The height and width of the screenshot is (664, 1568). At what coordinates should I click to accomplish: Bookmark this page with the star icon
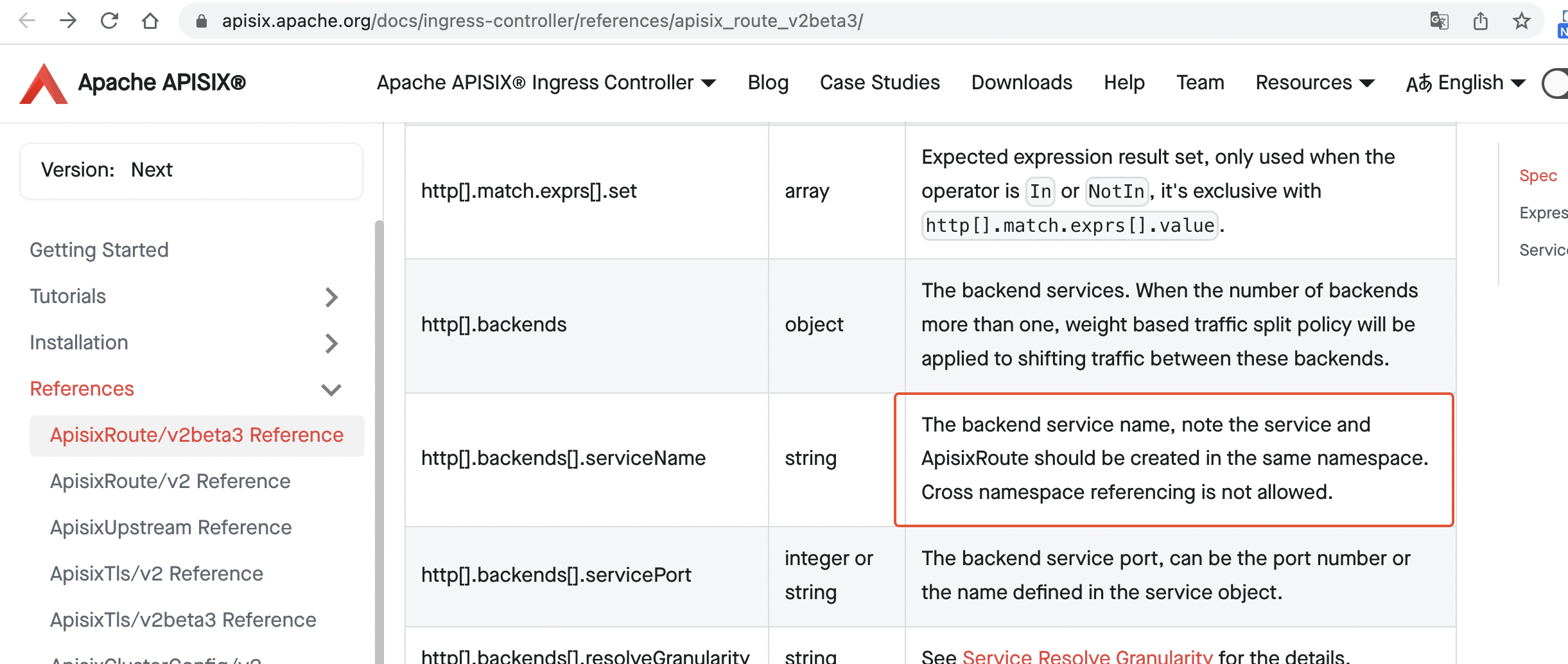(x=1520, y=21)
